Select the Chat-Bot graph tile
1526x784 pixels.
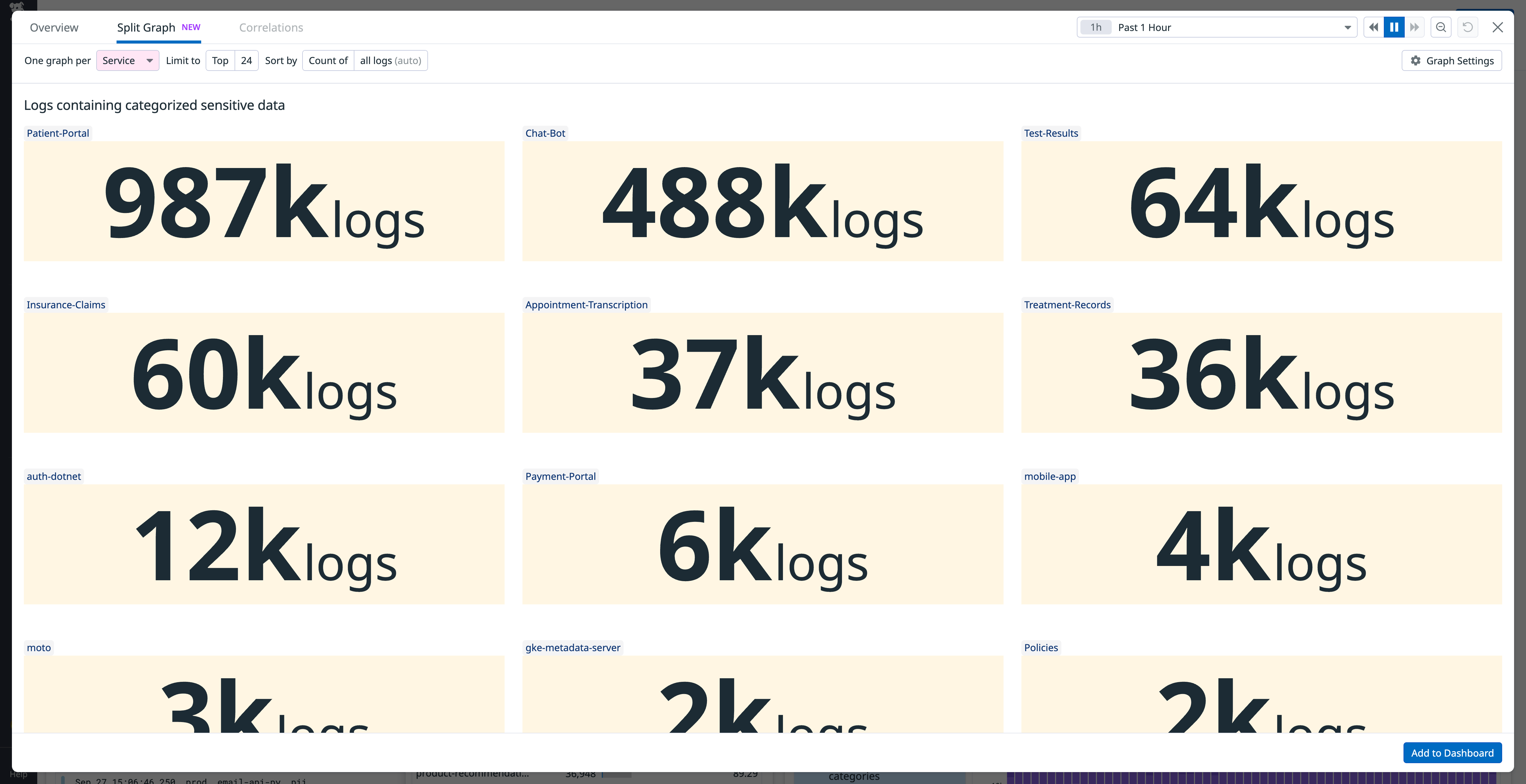(x=763, y=201)
